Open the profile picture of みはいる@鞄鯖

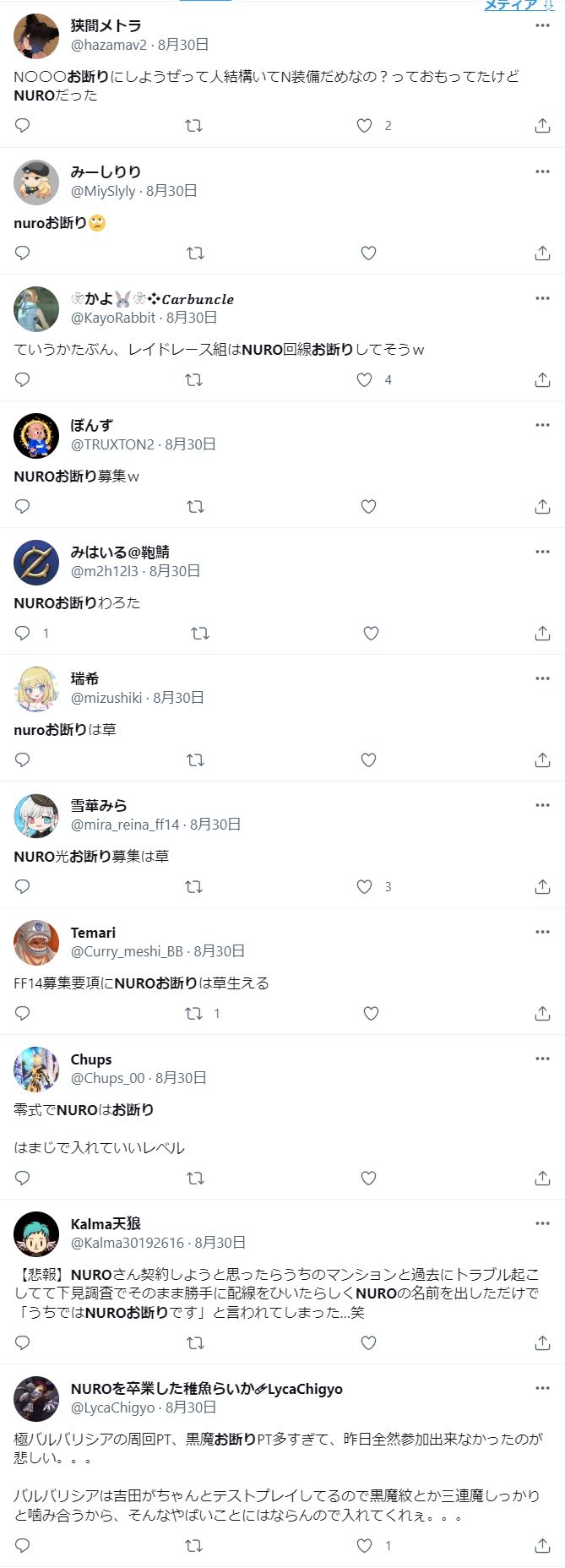[36, 563]
